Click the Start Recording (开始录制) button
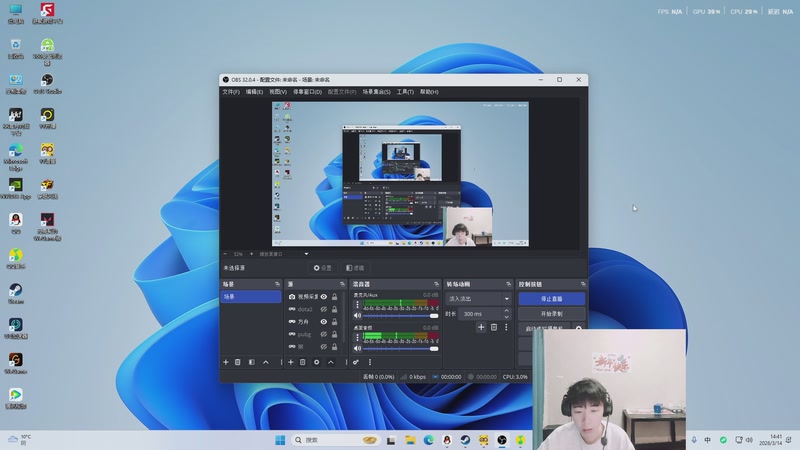This screenshot has width=800, height=450. 552,314
